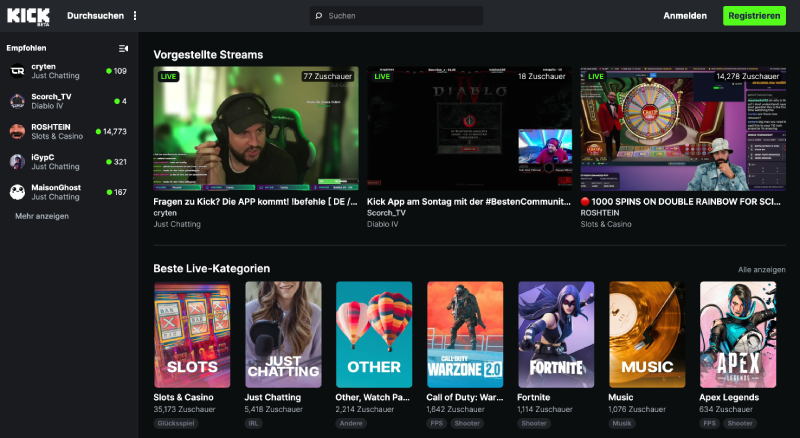Click the iGypC channel avatar
This screenshot has width=800, height=438.
(x=17, y=161)
